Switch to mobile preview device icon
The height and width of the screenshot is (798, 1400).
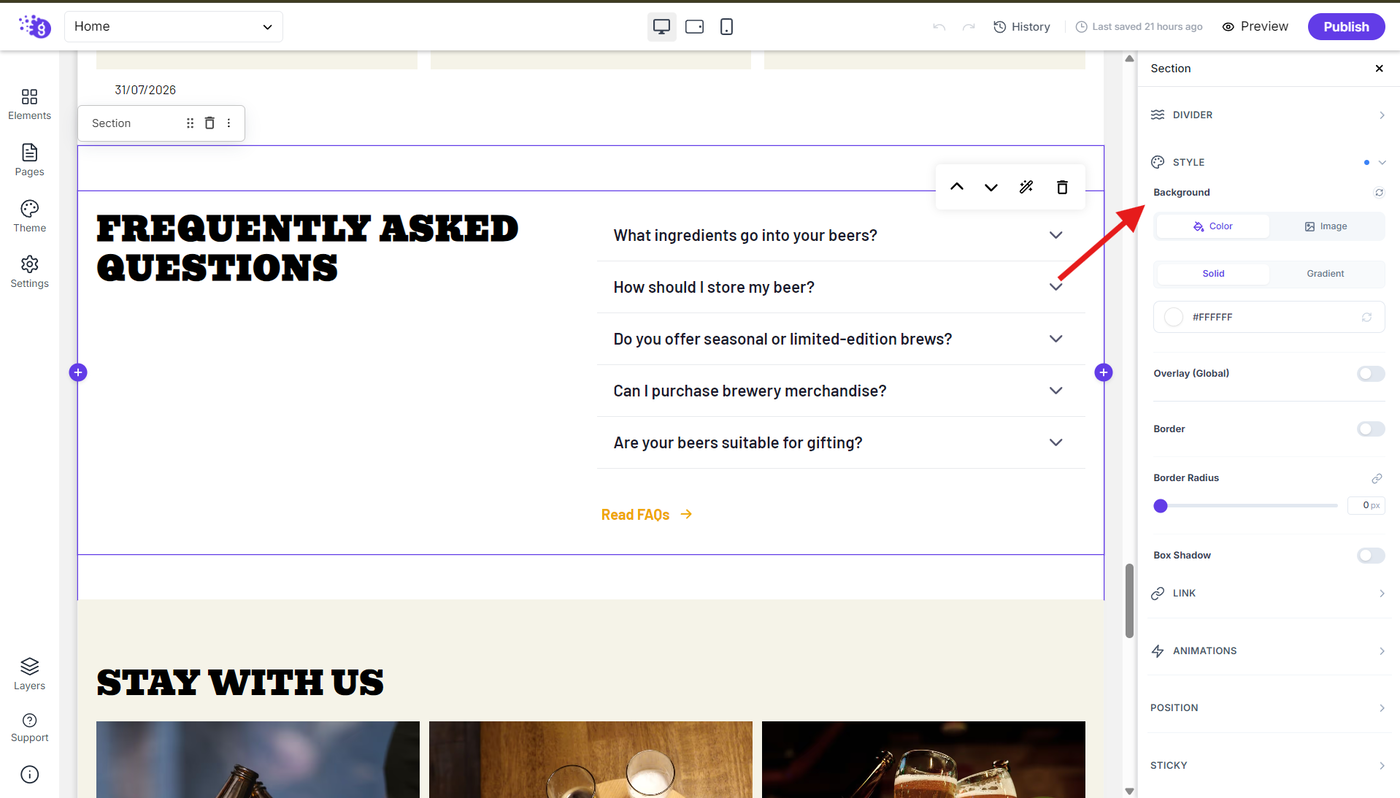[727, 27]
